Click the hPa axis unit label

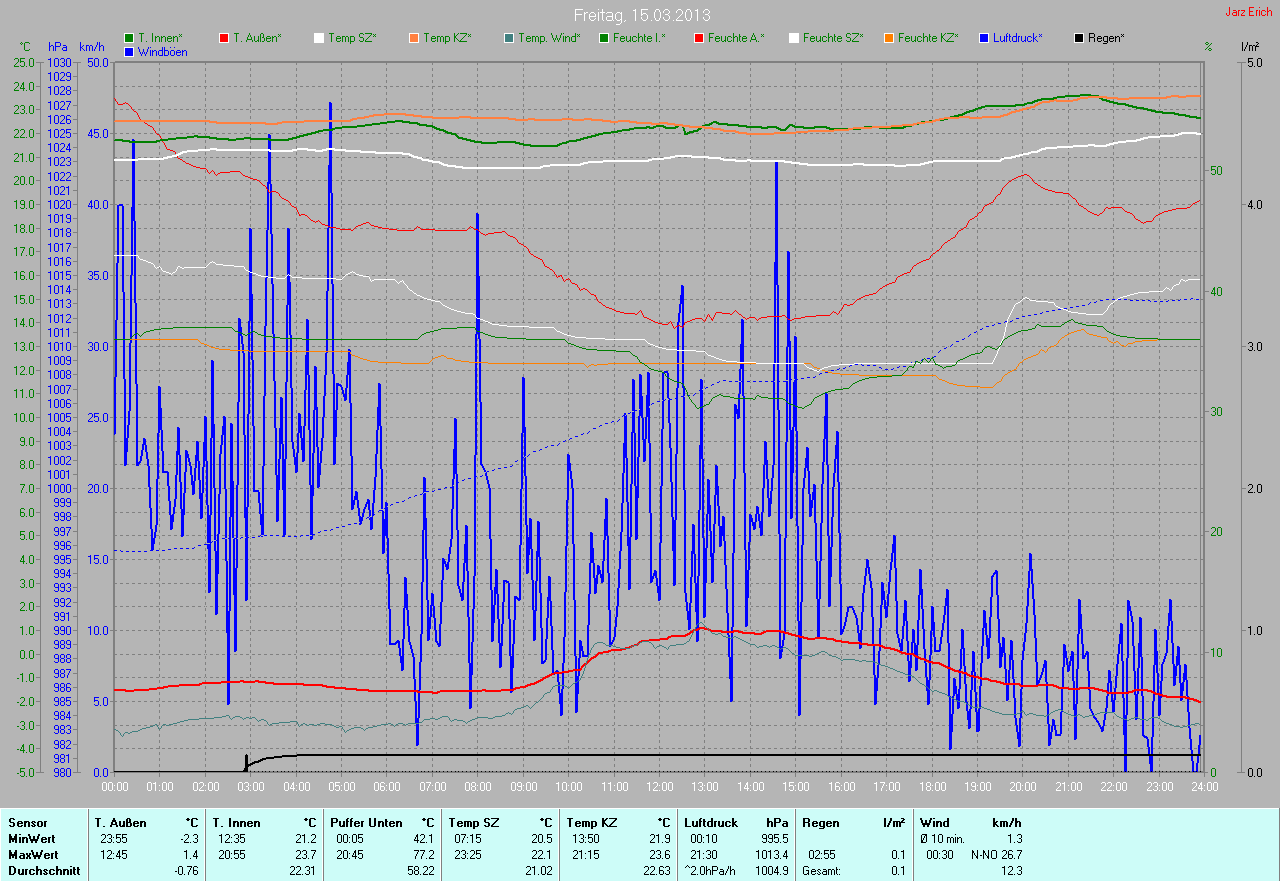point(57,47)
